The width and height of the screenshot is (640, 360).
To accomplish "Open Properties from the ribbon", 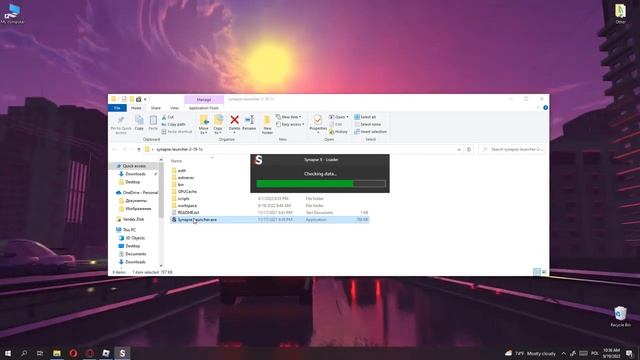I will click(x=318, y=124).
